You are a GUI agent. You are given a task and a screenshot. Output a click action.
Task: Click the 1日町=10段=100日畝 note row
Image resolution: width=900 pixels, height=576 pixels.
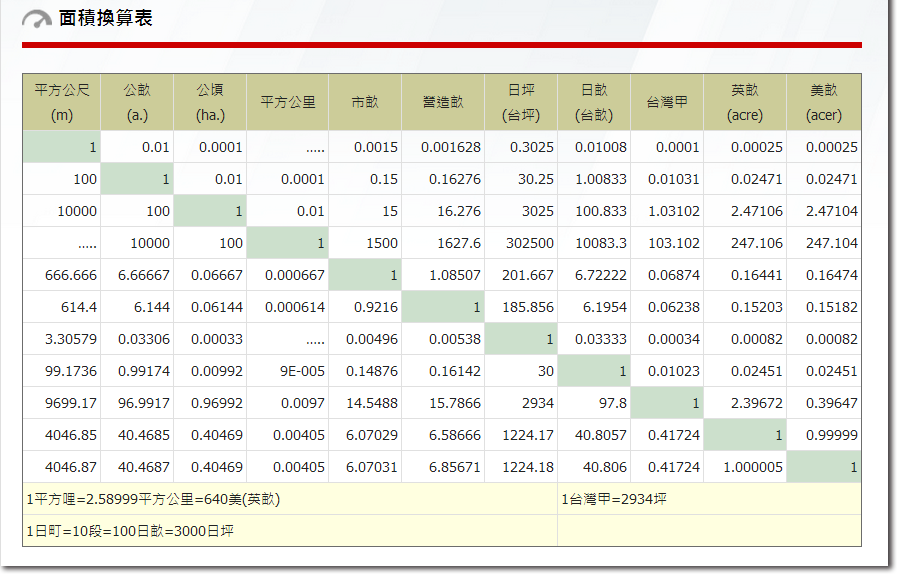(131, 531)
